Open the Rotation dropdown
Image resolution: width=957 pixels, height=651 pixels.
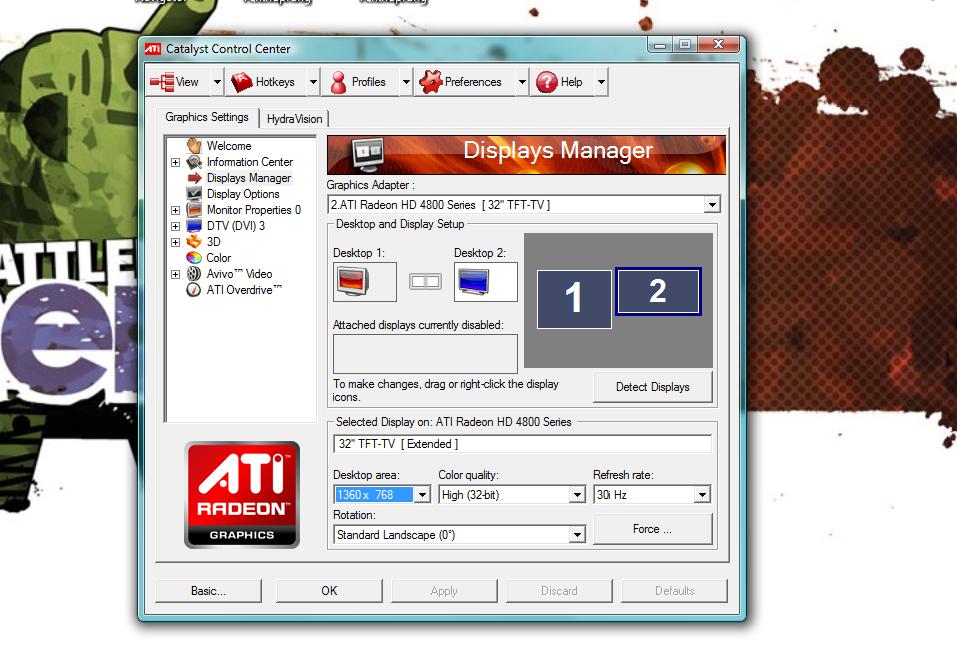tap(577, 534)
